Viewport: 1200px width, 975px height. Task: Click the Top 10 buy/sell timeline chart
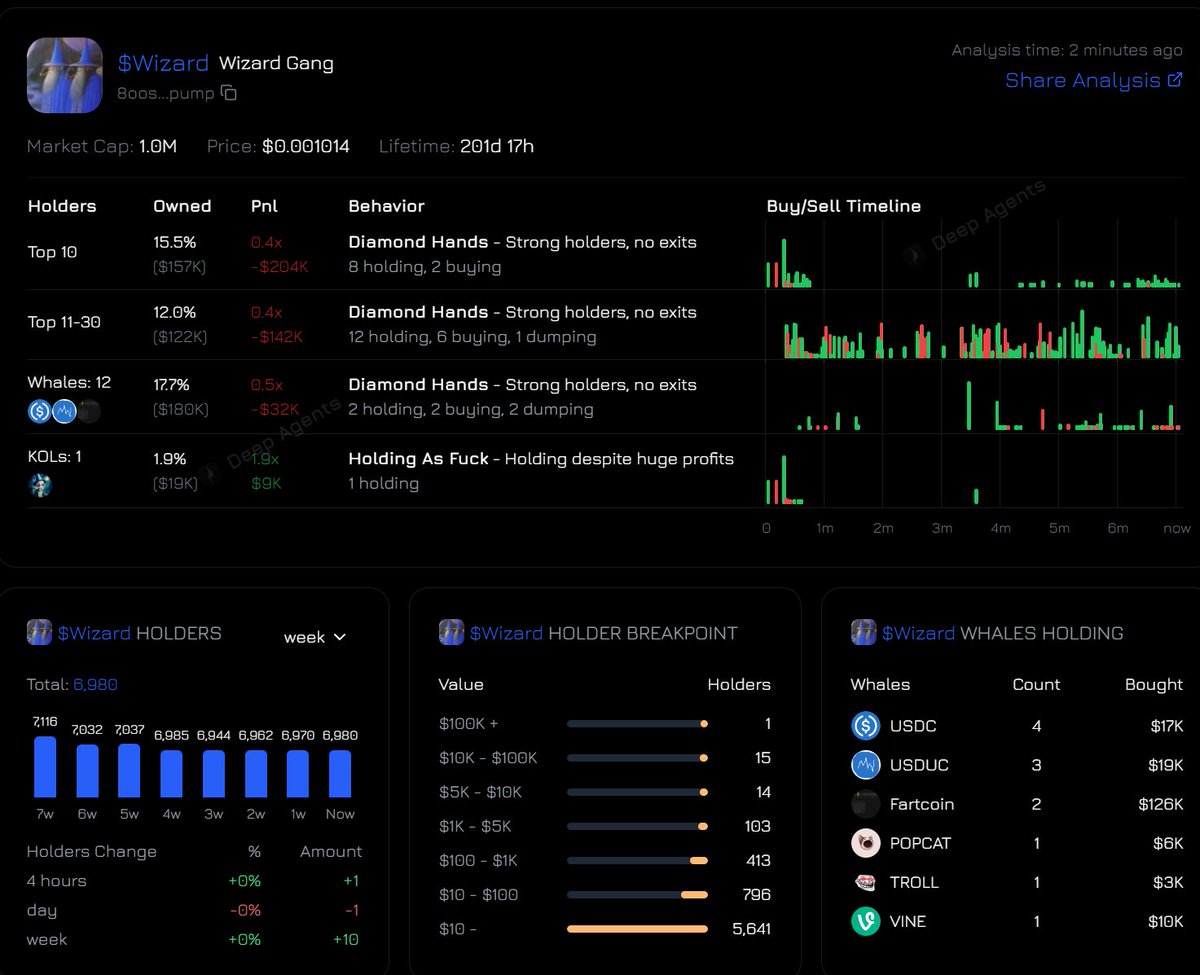pos(973,262)
